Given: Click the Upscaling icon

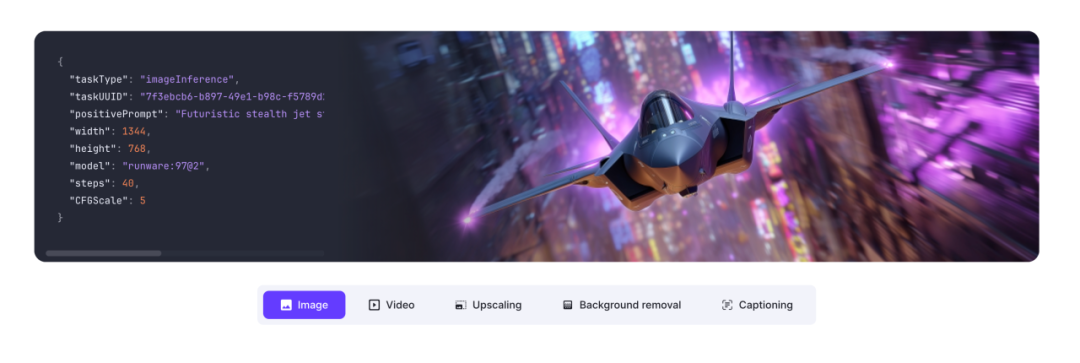Looking at the screenshot, I should tap(461, 305).
